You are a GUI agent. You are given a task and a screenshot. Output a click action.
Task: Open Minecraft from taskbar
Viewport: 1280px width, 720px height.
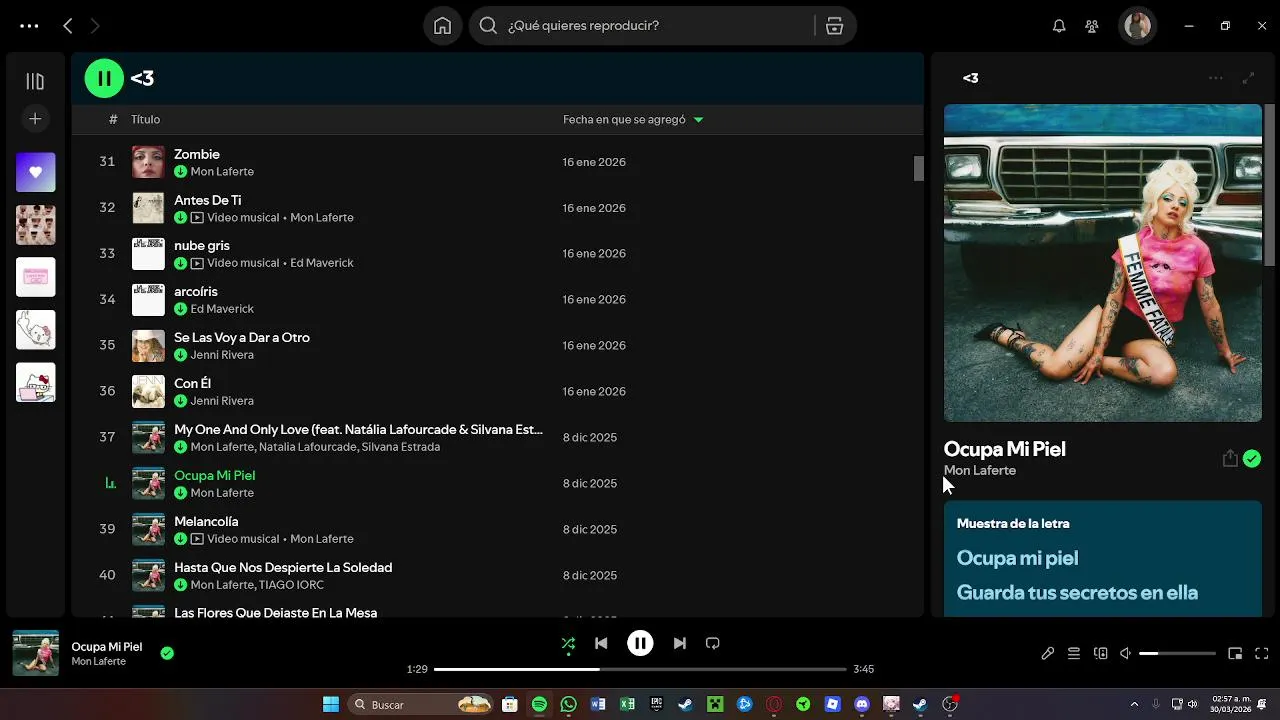pyautogui.click(x=715, y=704)
